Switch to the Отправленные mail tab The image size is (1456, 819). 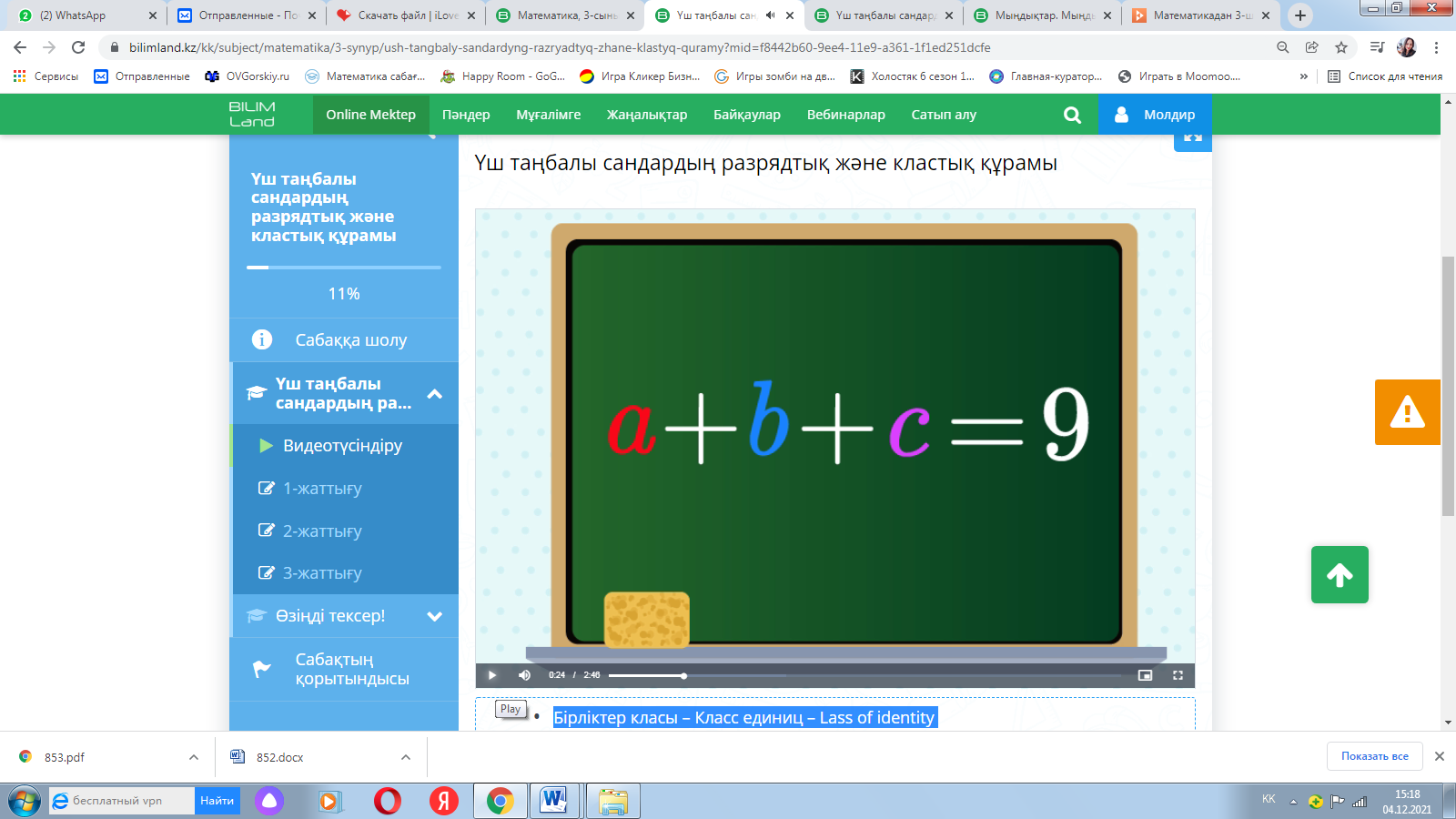[247, 15]
